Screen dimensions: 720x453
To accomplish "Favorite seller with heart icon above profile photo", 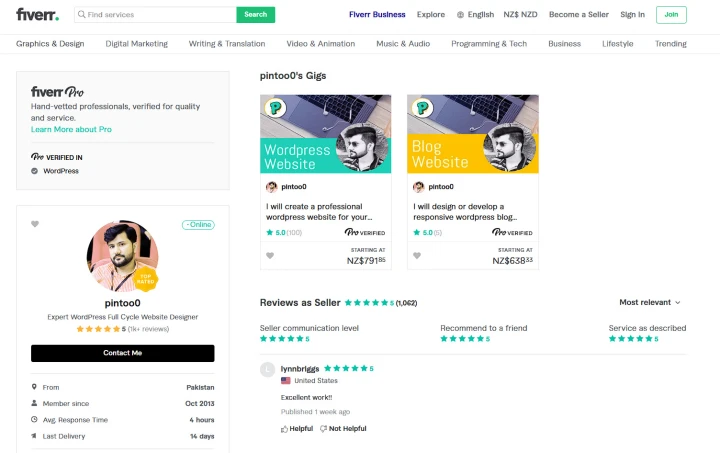I will point(35,224).
